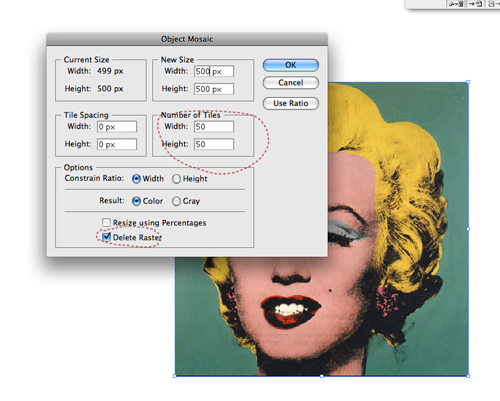
Task: Click the bottom-left selection handle of image
Action: 175,376
